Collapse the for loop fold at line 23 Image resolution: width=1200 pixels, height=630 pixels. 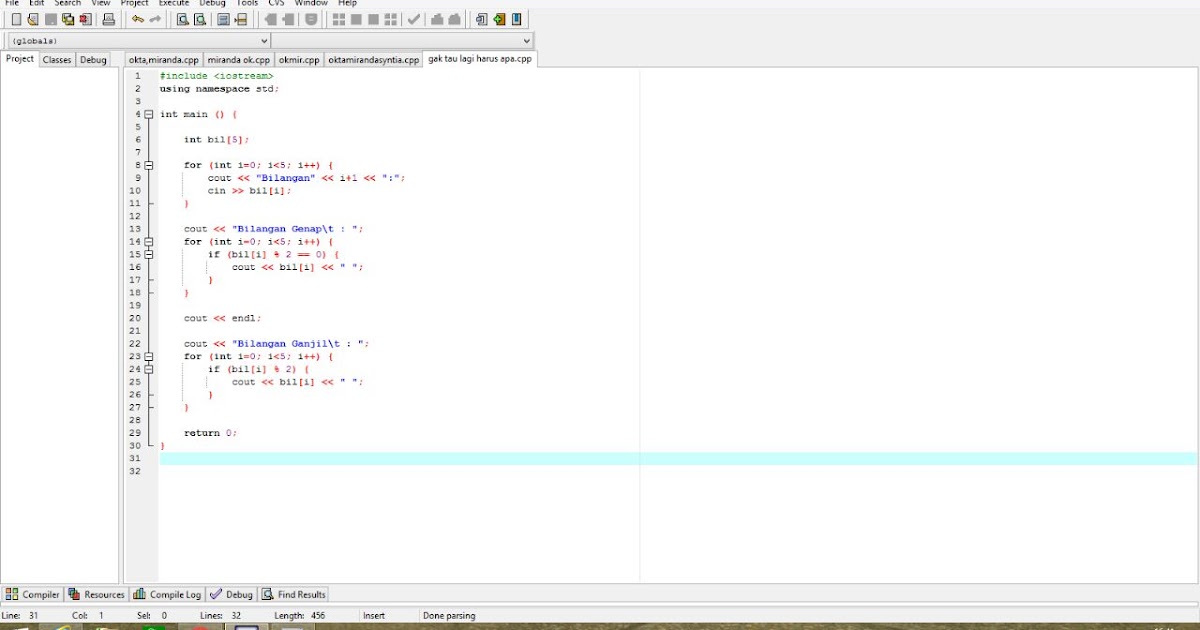(x=148, y=356)
